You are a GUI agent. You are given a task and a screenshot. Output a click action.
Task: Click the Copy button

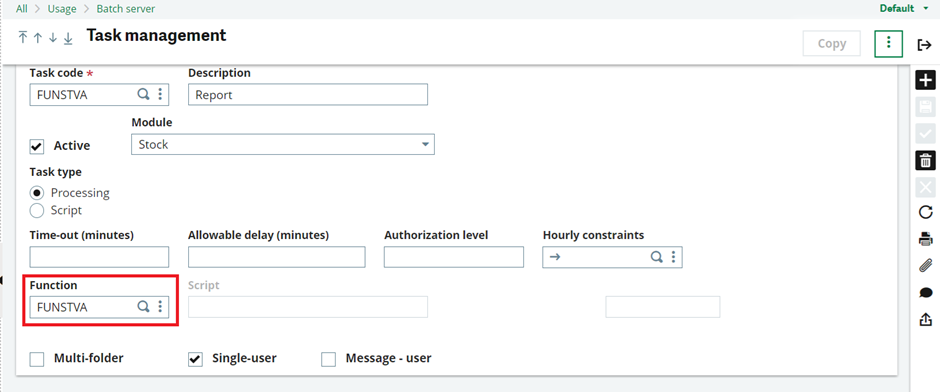click(x=831, y=43)
